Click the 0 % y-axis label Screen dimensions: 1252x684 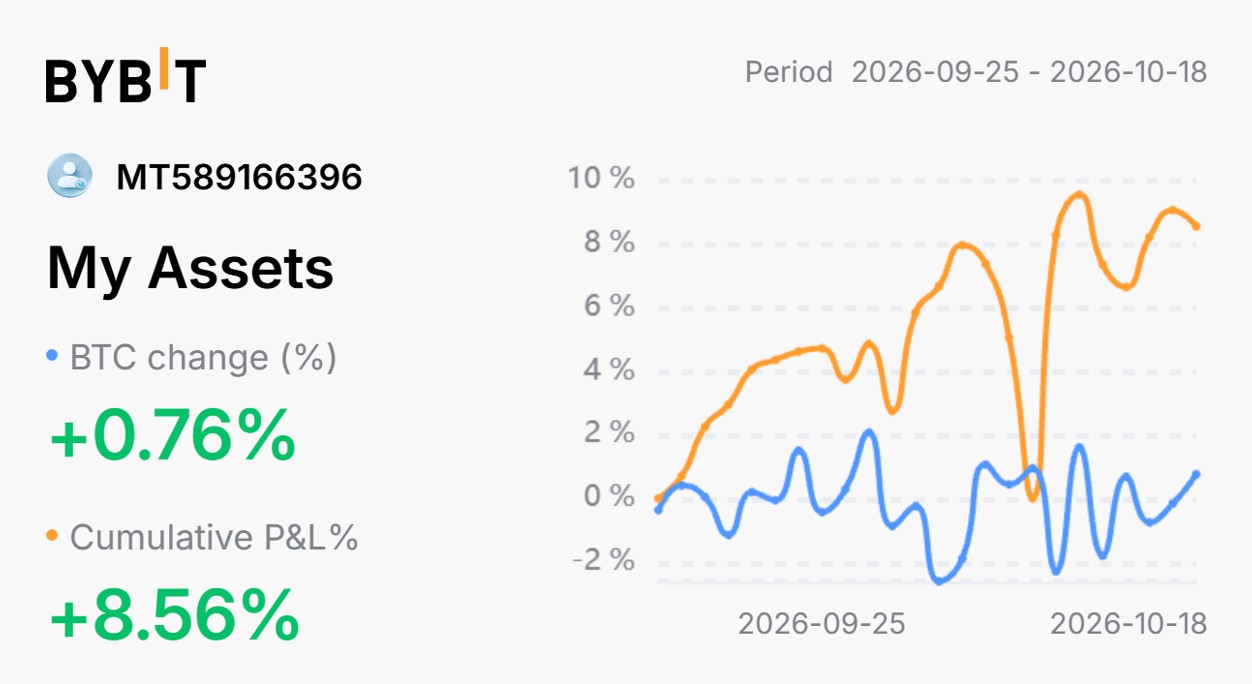[608, 496]
